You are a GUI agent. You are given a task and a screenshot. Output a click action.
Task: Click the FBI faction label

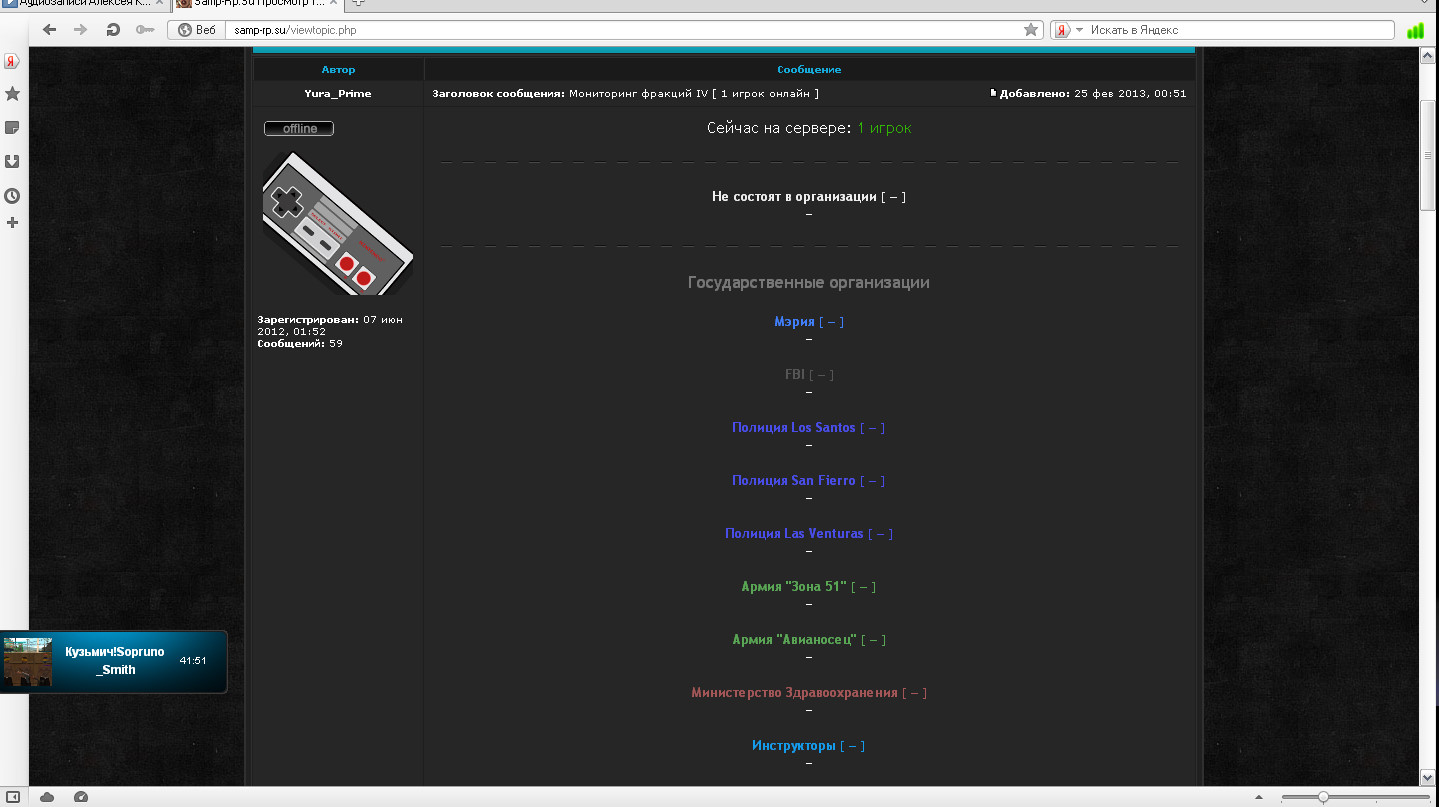pyautogui.click(x=795, y=375)
